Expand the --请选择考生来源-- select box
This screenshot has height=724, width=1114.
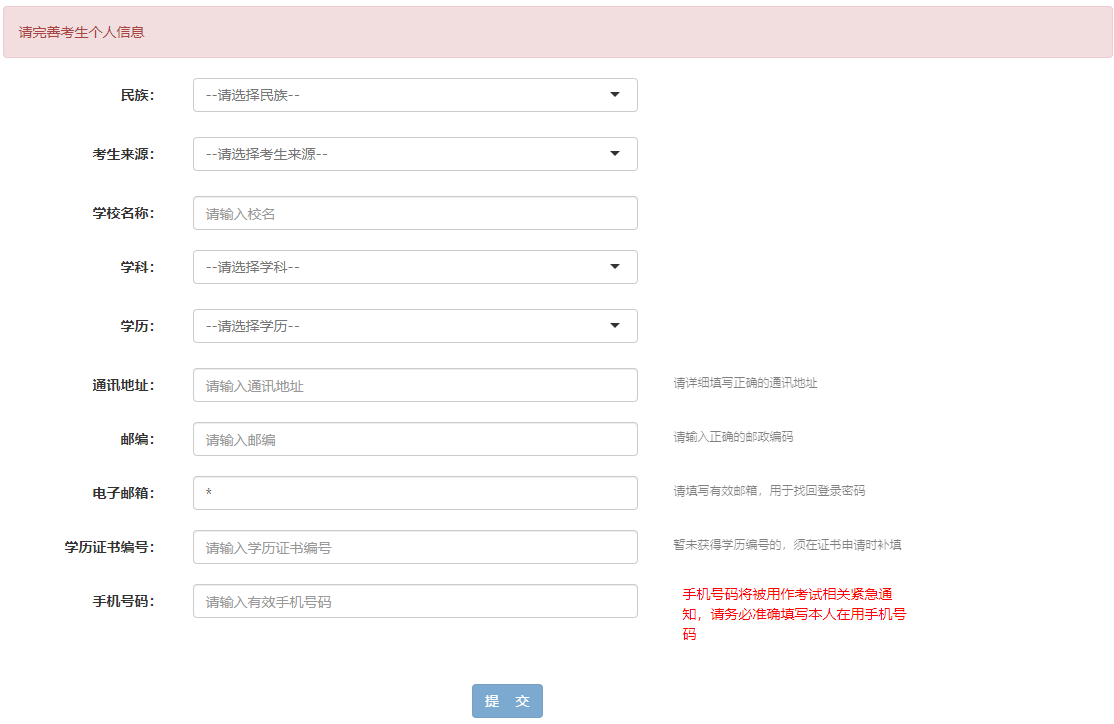click(400, 154)
